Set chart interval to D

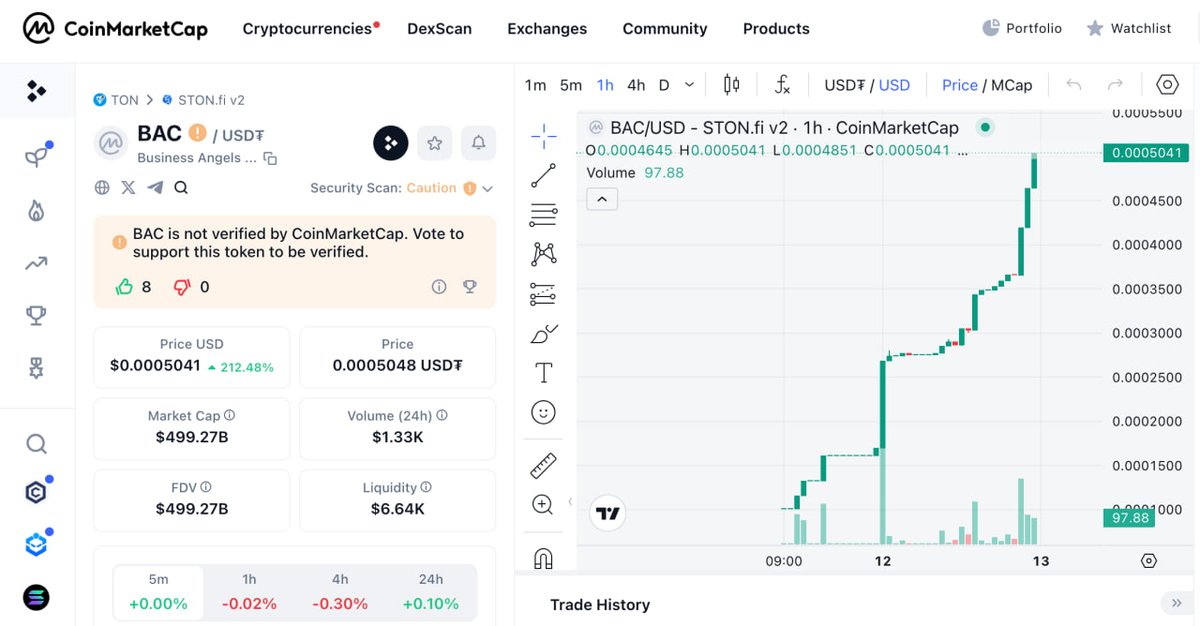664,85
